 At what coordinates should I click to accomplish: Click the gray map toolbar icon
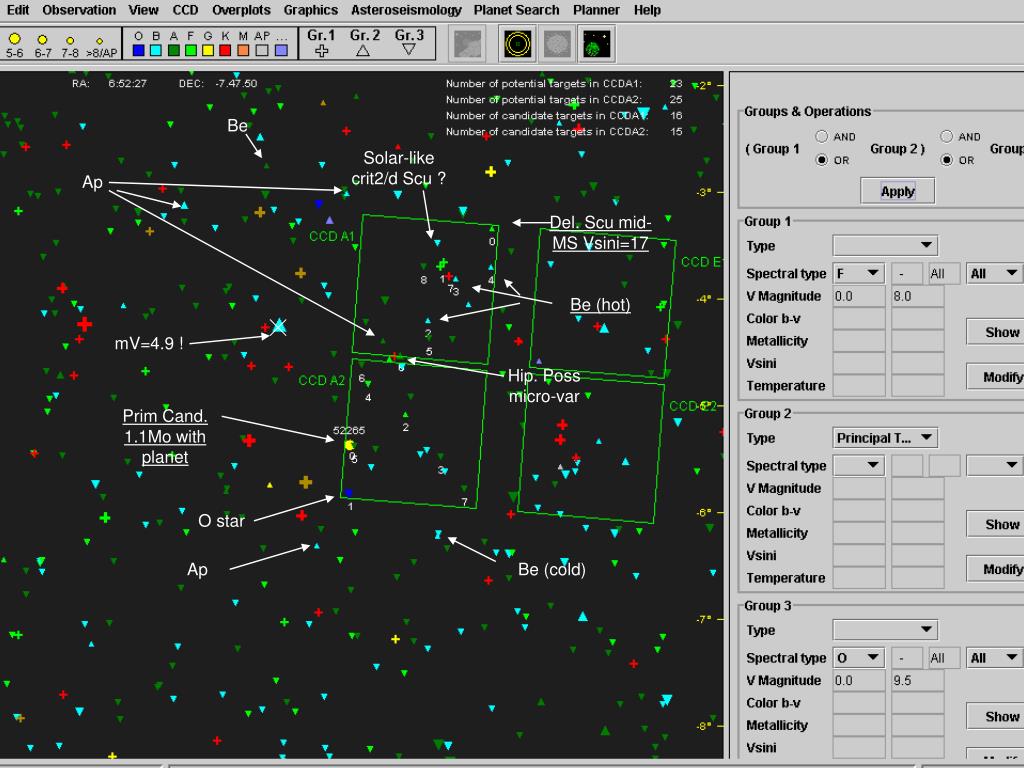pos(467,44)
